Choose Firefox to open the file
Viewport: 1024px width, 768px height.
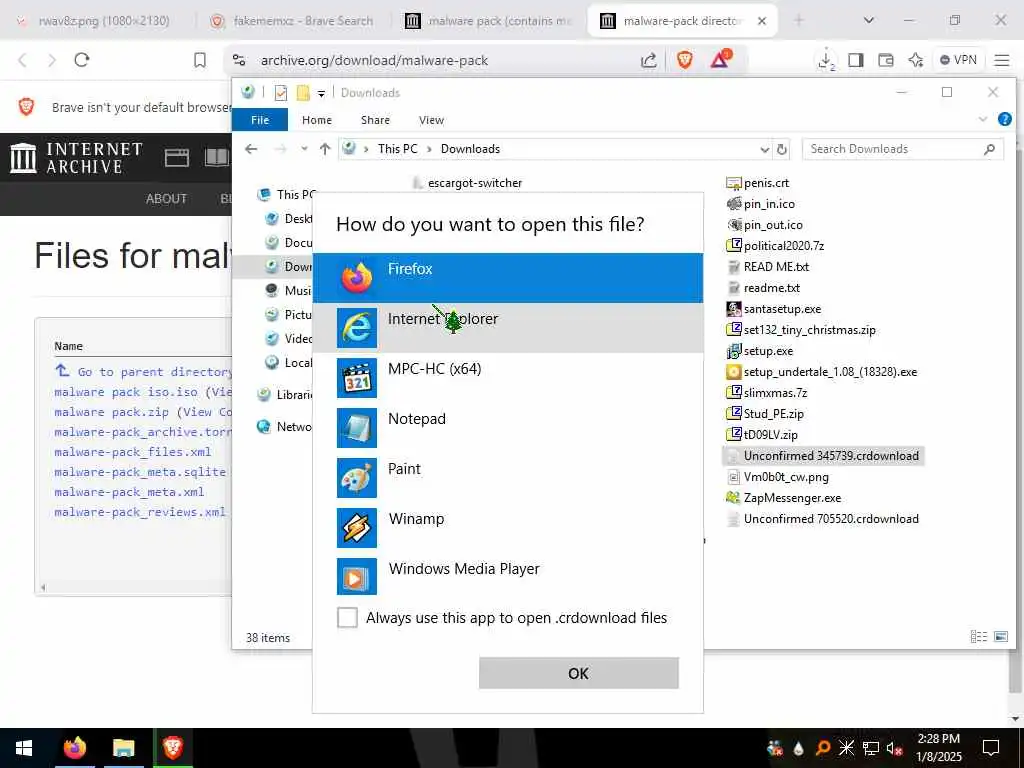(x=508, y=278)
